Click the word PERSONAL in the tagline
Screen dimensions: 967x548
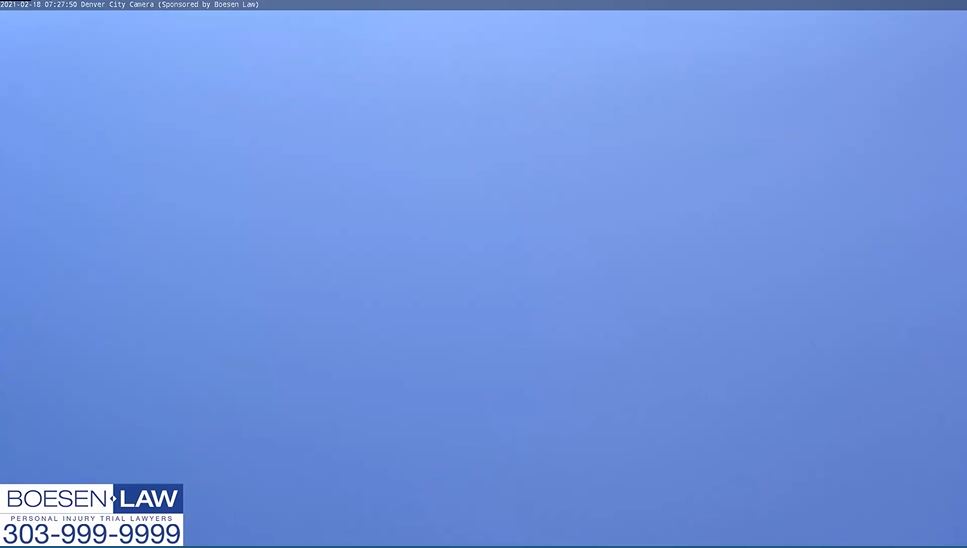32,518
